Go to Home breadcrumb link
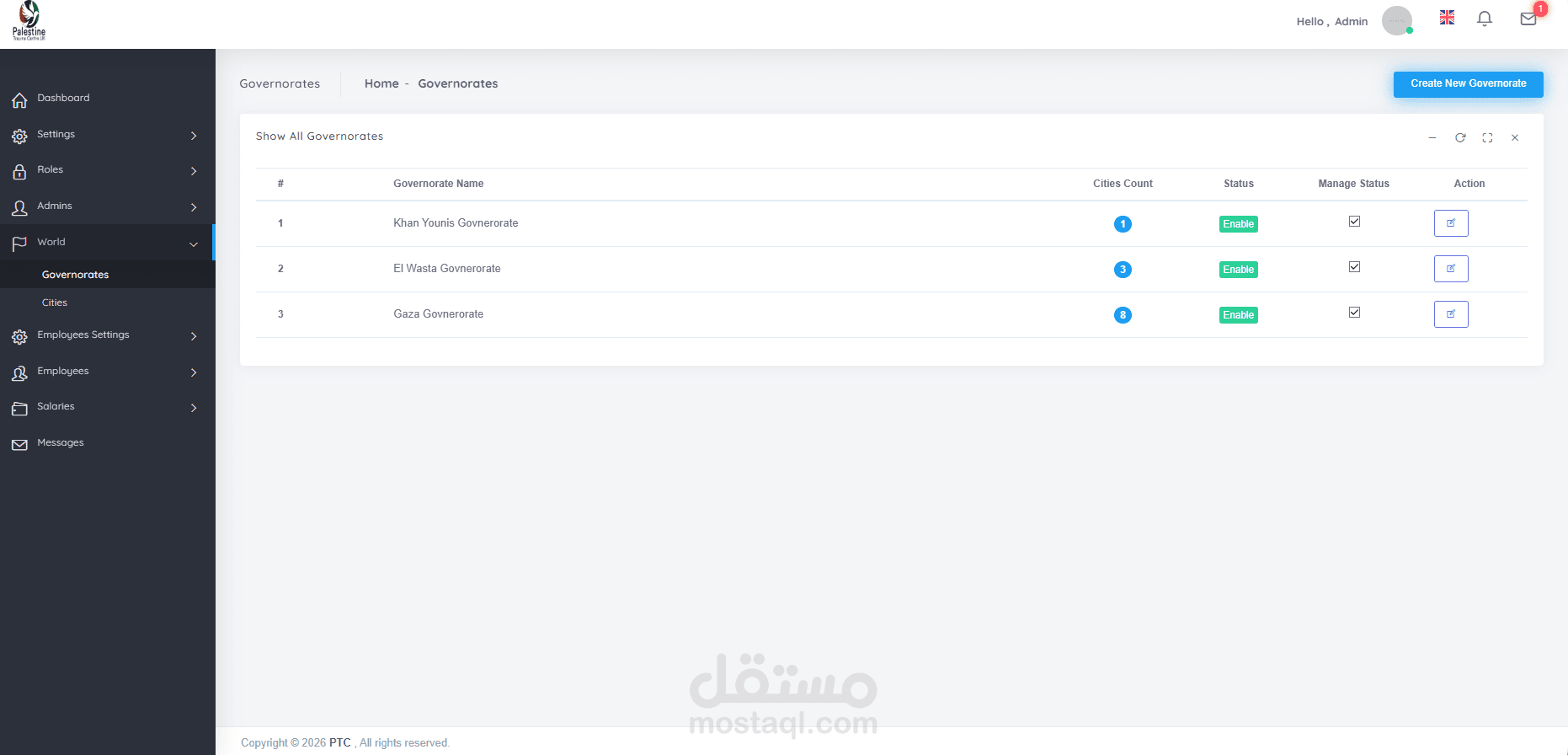This screenshot has width=1568, height=755. coord(381,83)
